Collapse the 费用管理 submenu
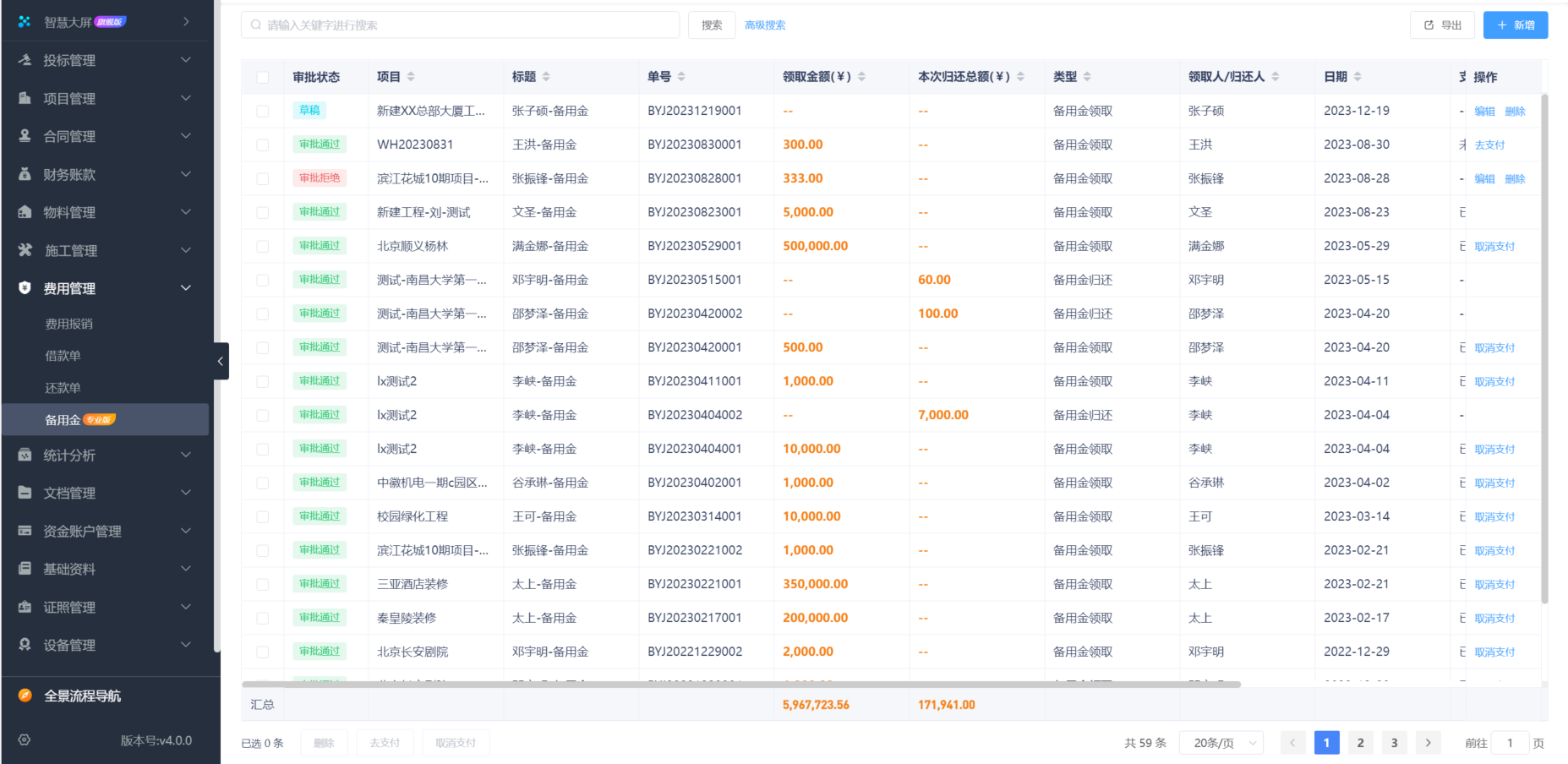The height and width of the screenshot is (764, 1568). [x=186, y=287]
